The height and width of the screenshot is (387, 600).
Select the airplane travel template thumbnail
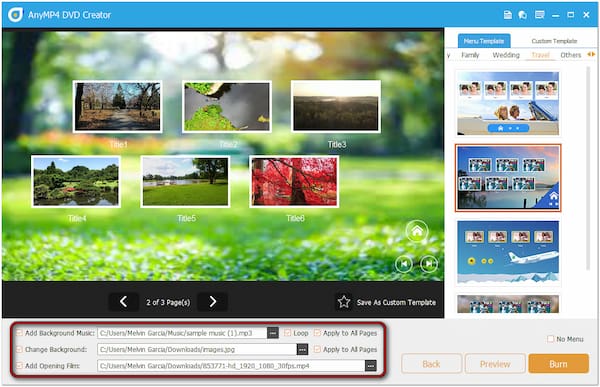pyautogui.click(x=508, y=253)
